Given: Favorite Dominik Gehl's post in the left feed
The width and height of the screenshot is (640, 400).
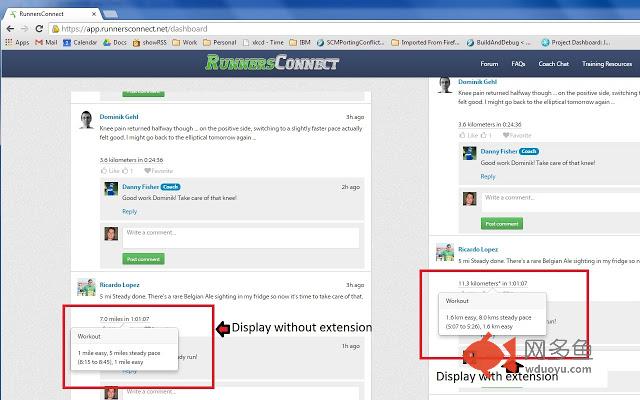Looking at the screenshot, I should 159,171.
